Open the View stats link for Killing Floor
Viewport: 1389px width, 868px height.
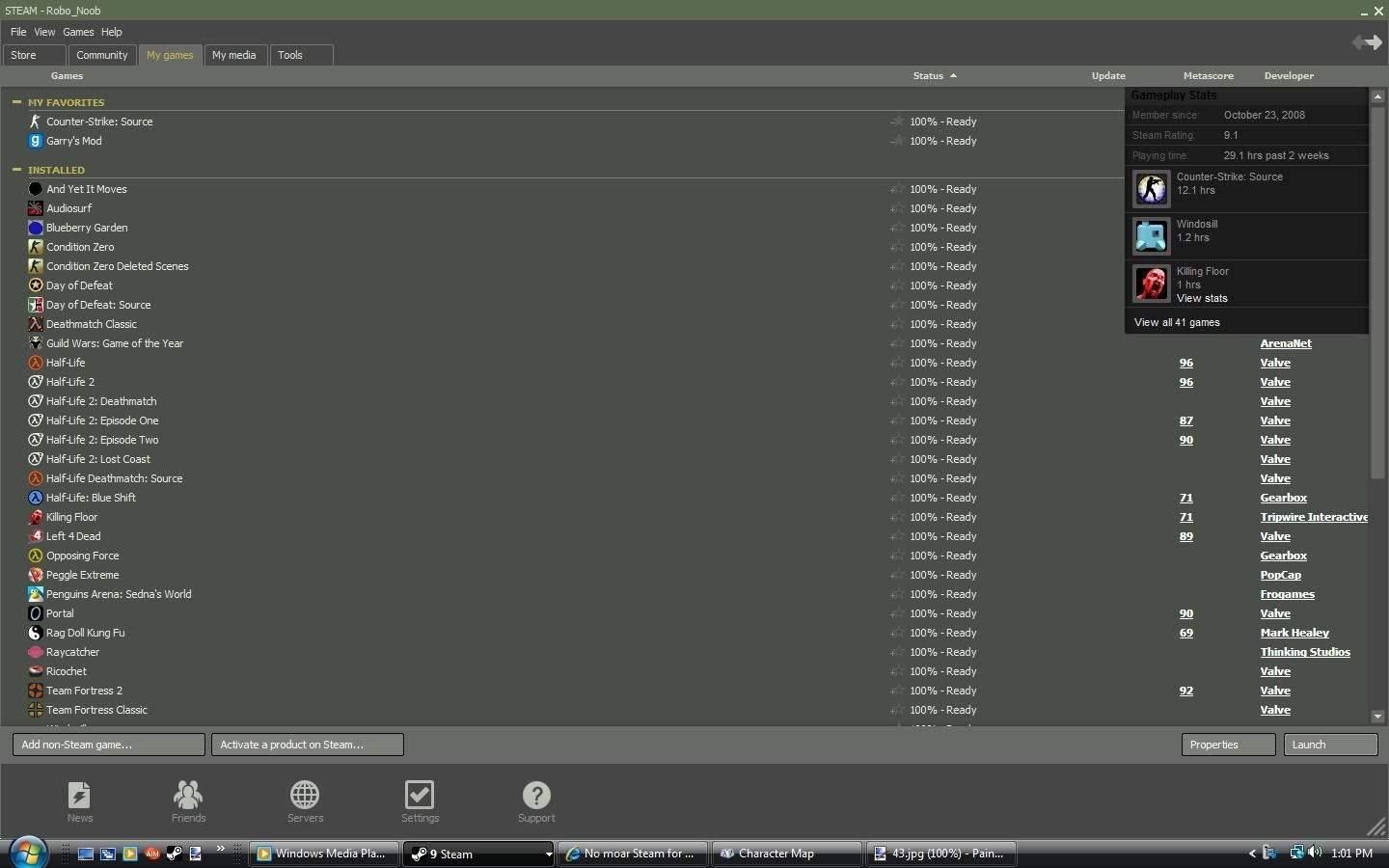click(x=1202, y=298)
